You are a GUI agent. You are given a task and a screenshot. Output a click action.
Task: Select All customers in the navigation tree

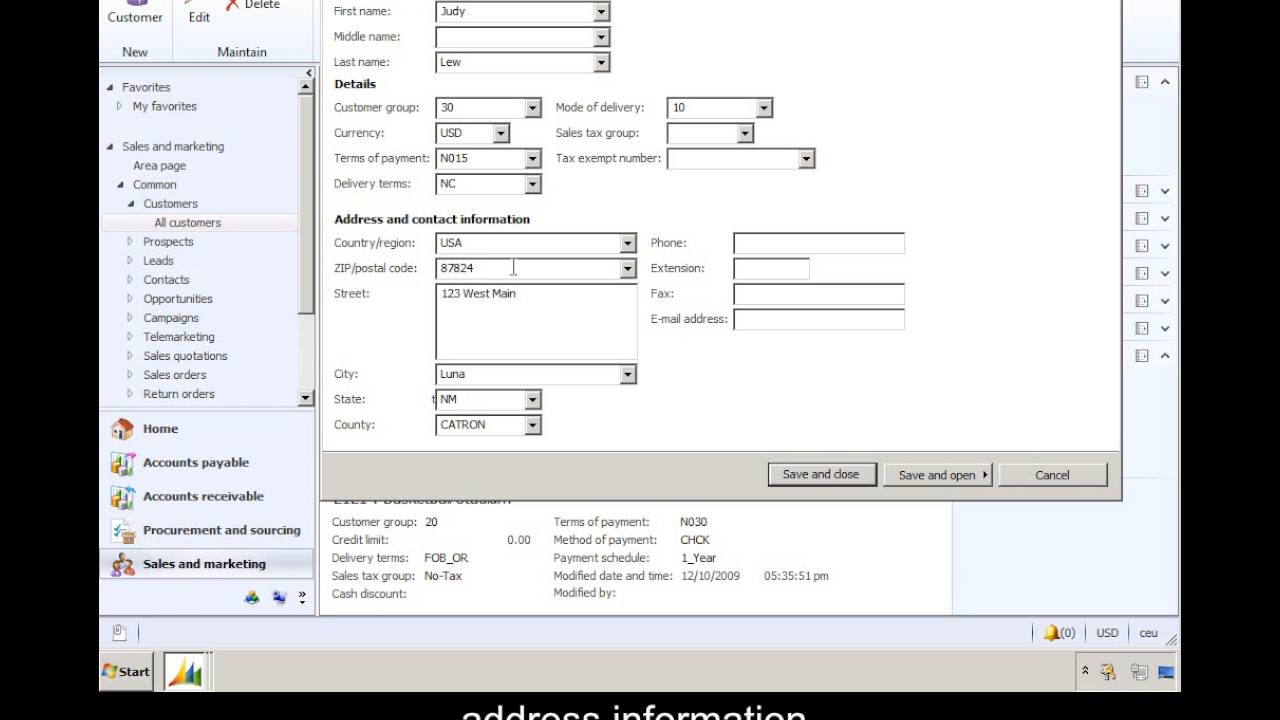click(188, 223)
